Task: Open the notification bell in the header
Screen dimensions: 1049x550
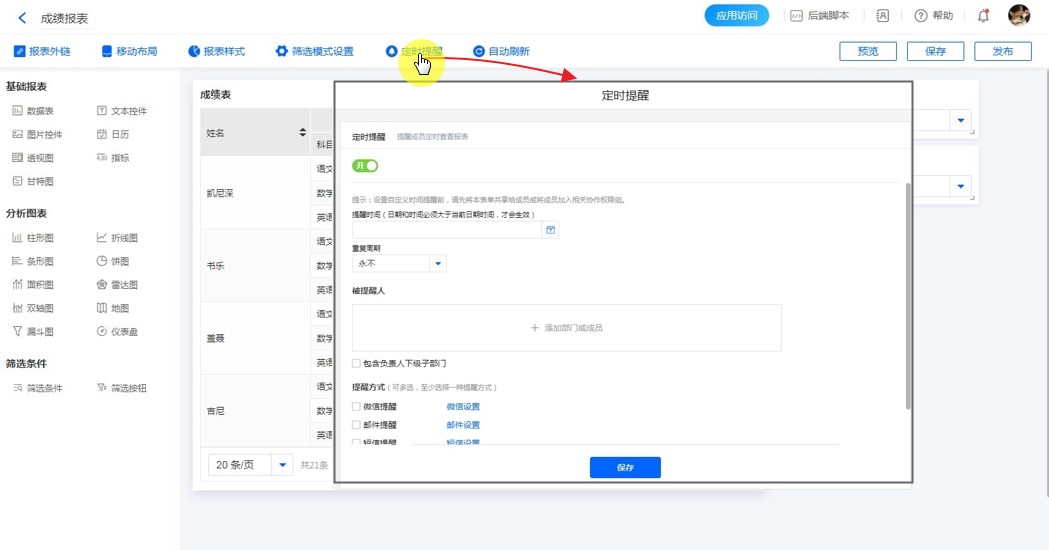Action: [983, 16]
